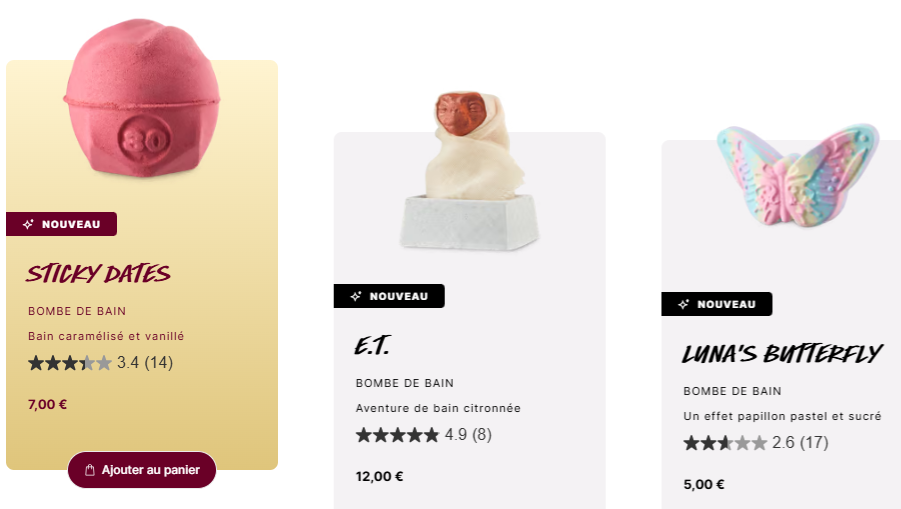The height and width of the screenshot is (509, 901).
Task: Click the Bain caramélisé et vanillé description
Action: (106, 336)
